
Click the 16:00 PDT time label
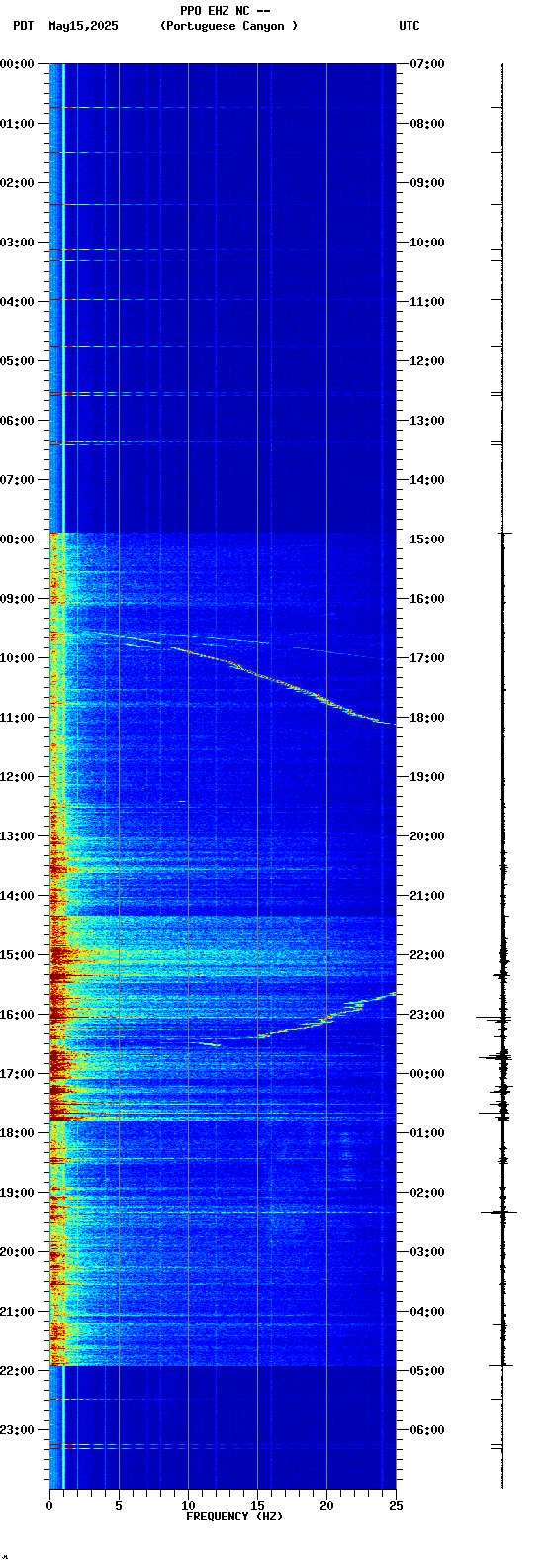(17, 1015)
